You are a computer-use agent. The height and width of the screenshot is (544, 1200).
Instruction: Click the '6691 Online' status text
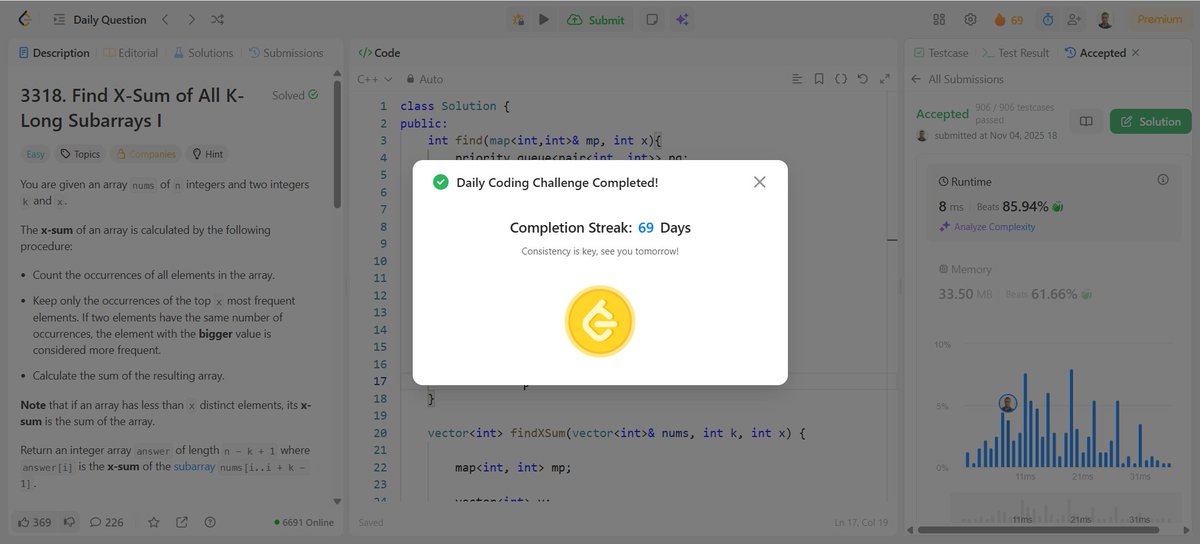[303, 522]
